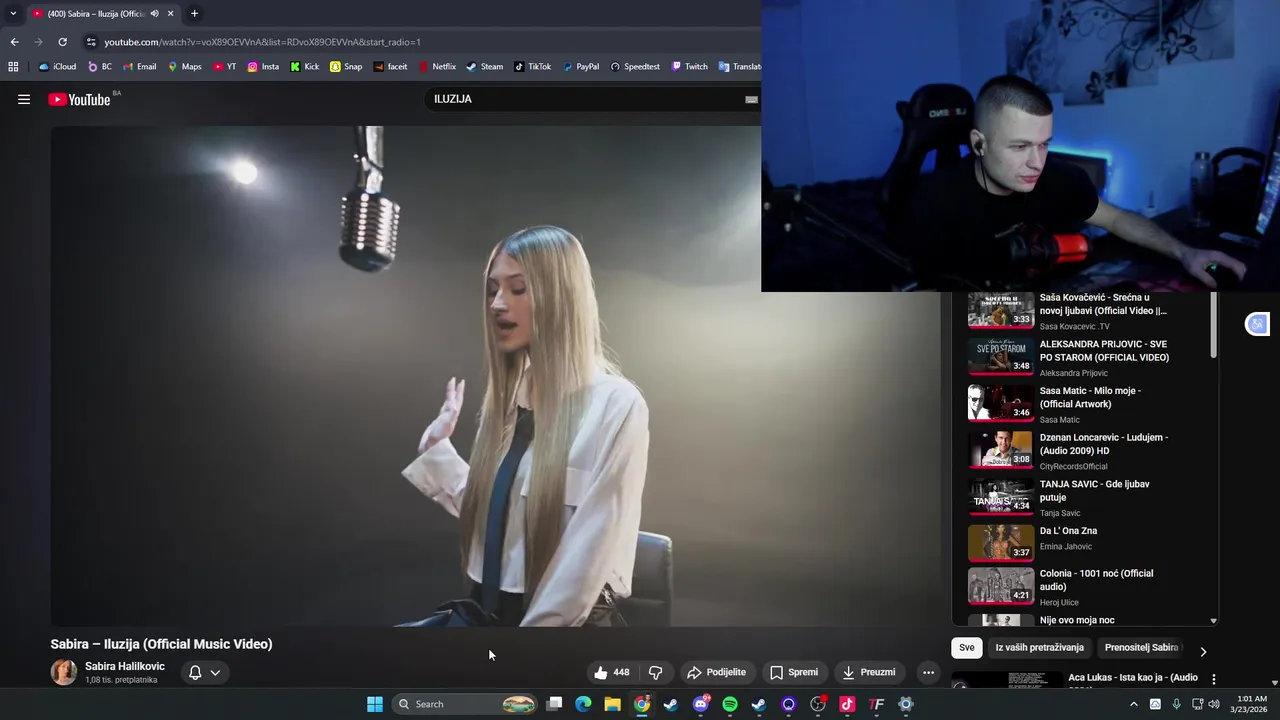
Task: Open the bookmarks apps grid icon
Action: point(13,67)
